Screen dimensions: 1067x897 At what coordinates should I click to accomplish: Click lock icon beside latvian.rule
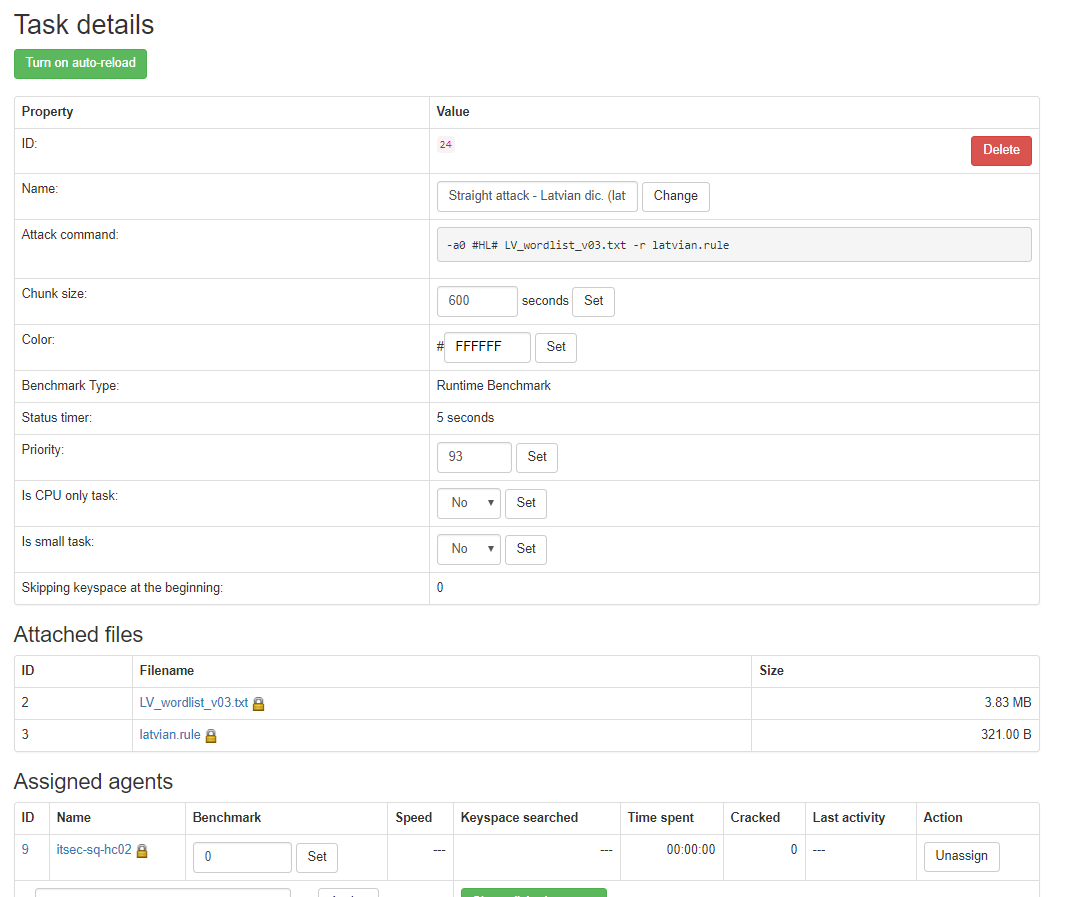tap(211, 736)
